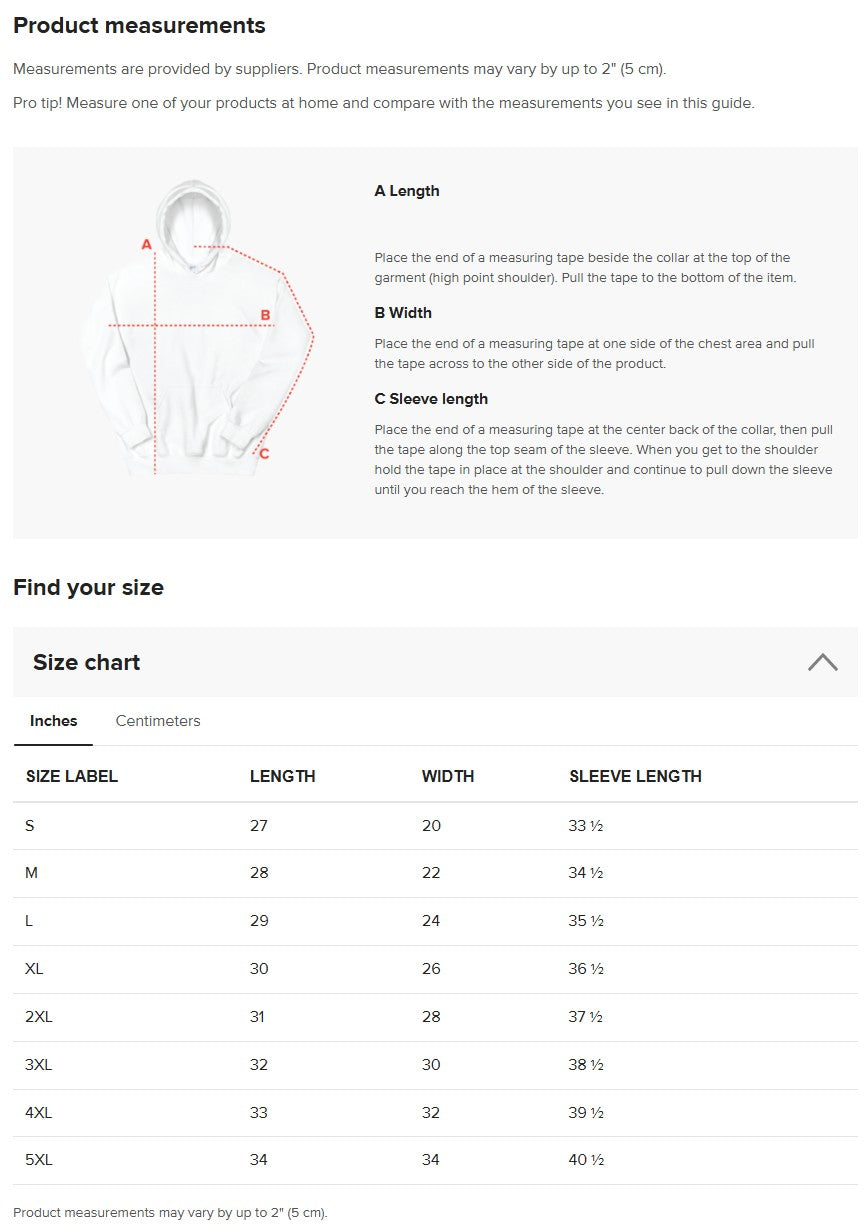Click the B Width heading
The image size is (866, 1230).
click(403, 313)
